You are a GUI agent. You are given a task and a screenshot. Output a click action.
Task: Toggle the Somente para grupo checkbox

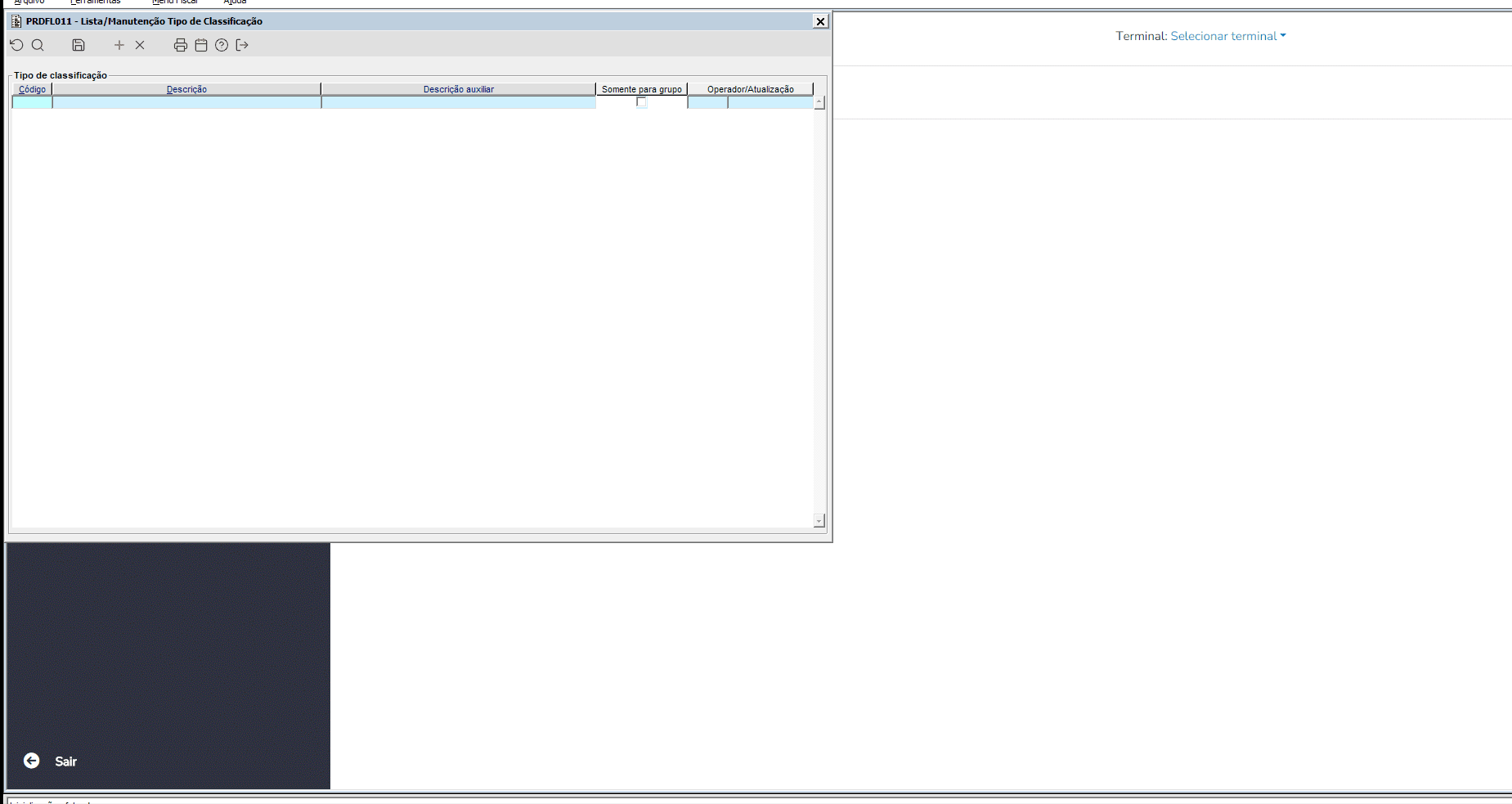pyautogui.click(x=642, y=102)
